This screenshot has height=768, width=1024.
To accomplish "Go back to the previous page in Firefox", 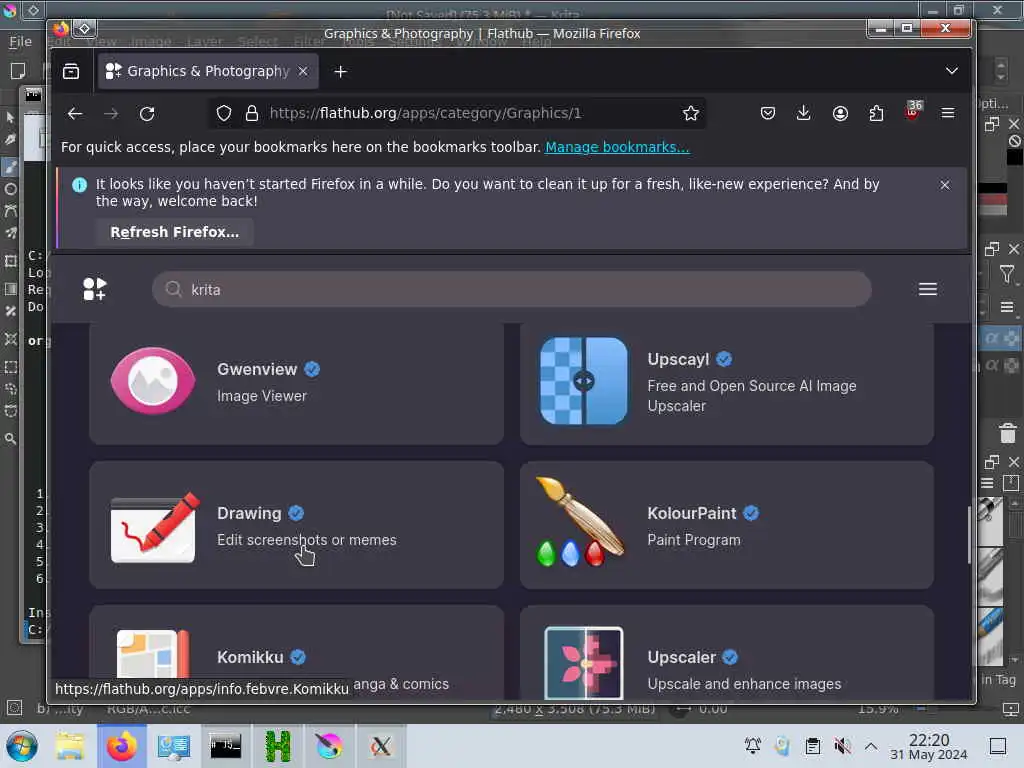I will 74,114.
